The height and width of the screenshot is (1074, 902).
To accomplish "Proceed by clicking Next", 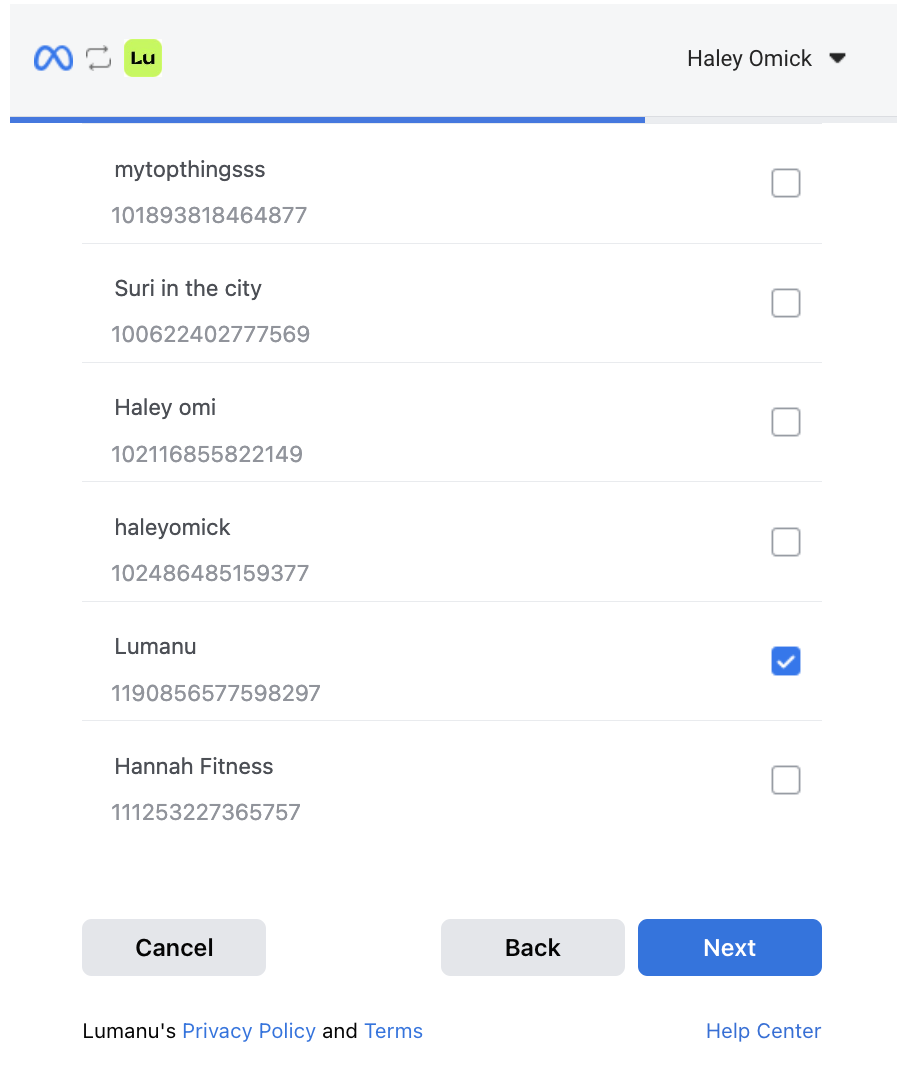I will click(x=729, y=947).
